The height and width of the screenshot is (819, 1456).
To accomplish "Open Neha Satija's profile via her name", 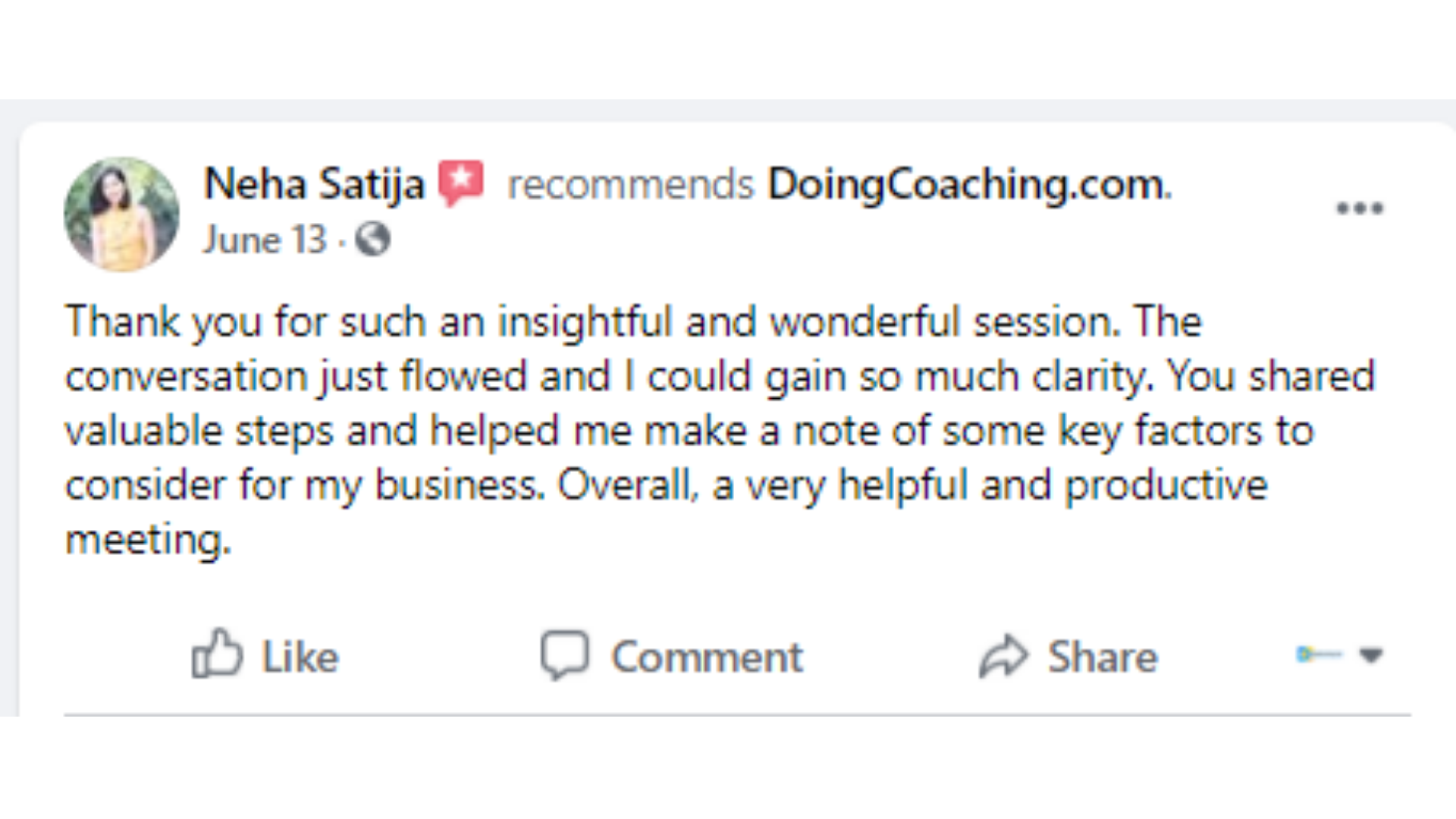I will 314,184.
